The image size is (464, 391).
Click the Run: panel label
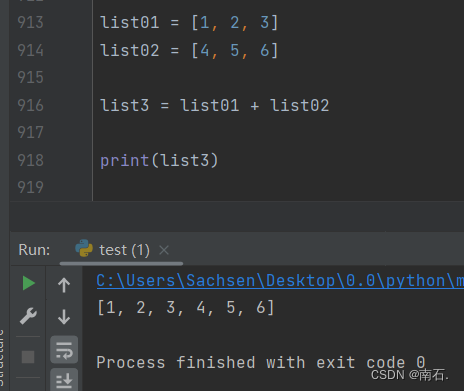[34, 250]
